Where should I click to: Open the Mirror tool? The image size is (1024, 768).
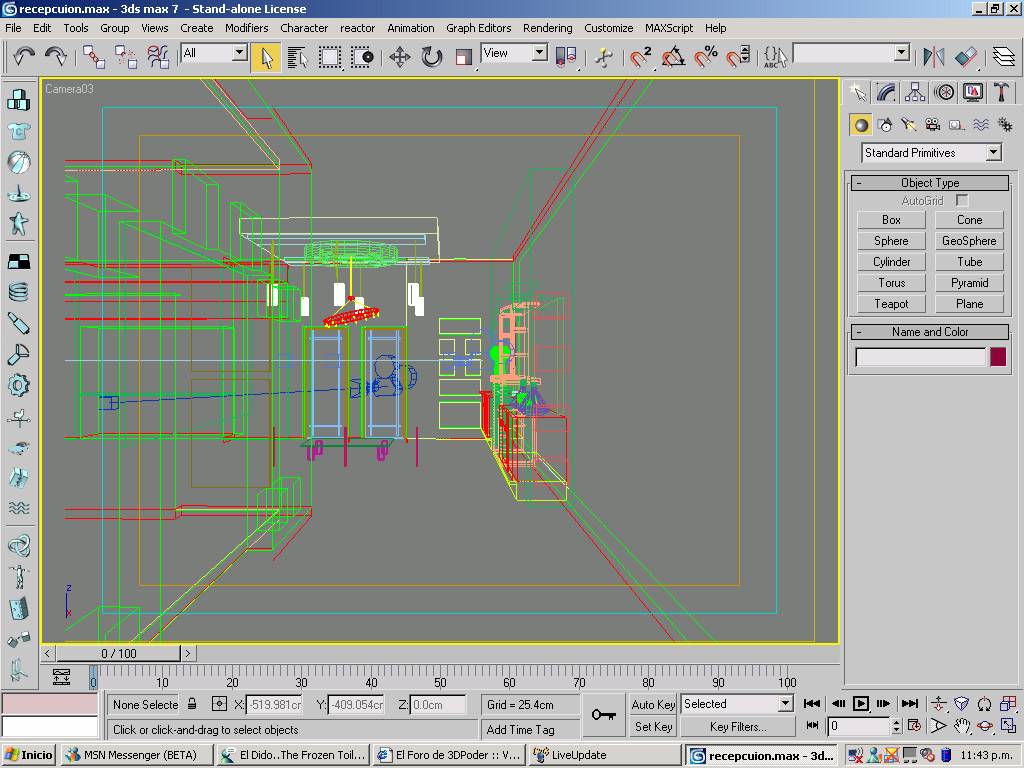933,57
